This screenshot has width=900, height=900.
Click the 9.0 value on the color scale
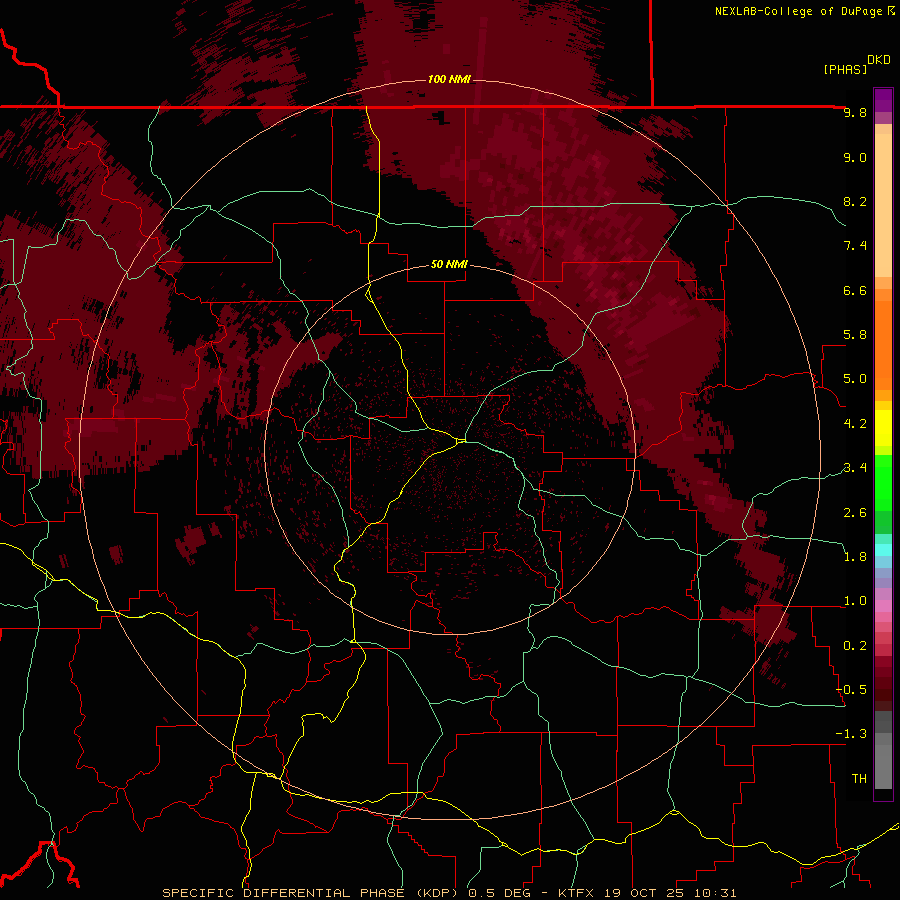[855, 157]
